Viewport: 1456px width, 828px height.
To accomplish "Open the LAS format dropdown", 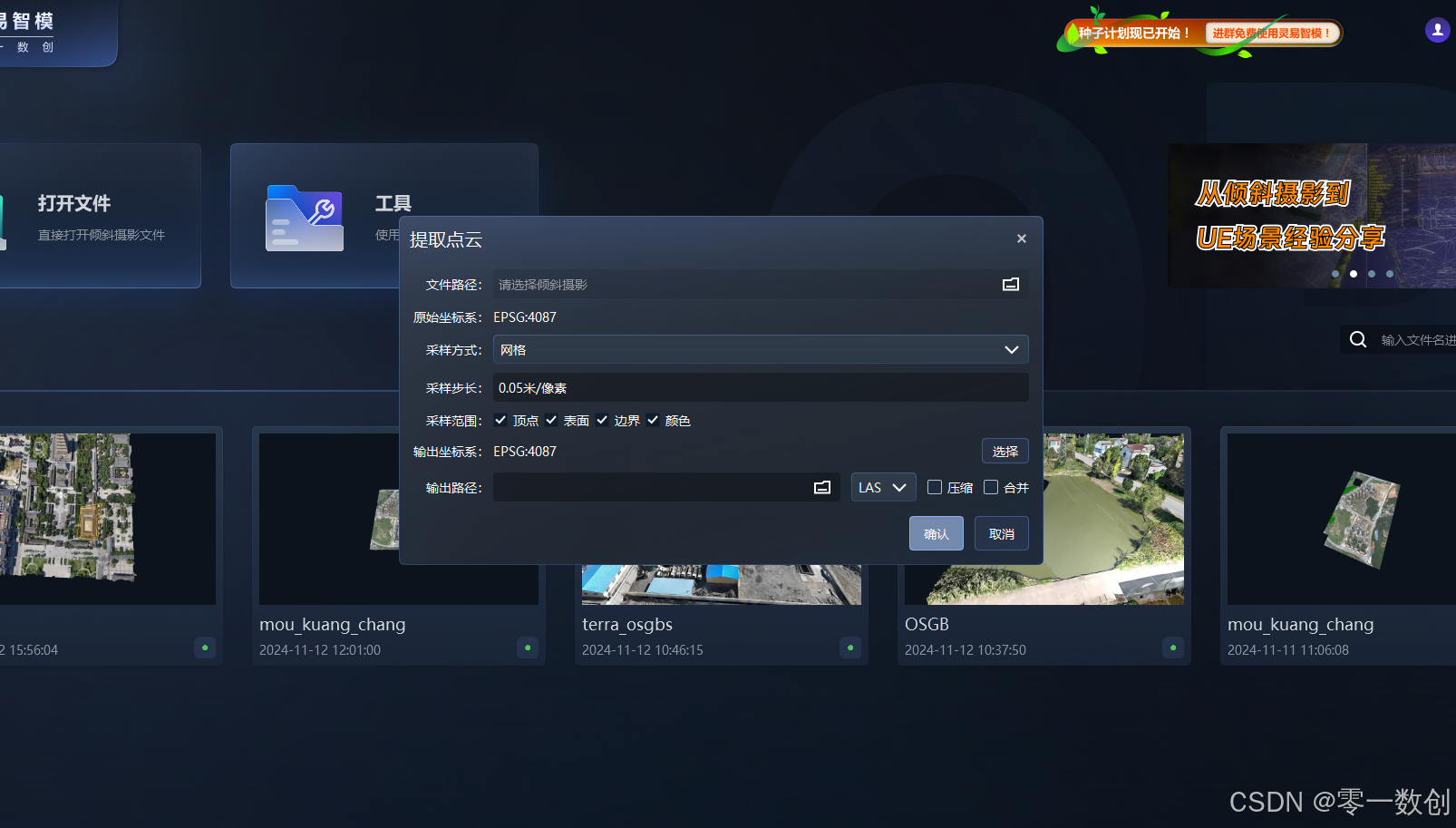I will [x=883, y=488].
